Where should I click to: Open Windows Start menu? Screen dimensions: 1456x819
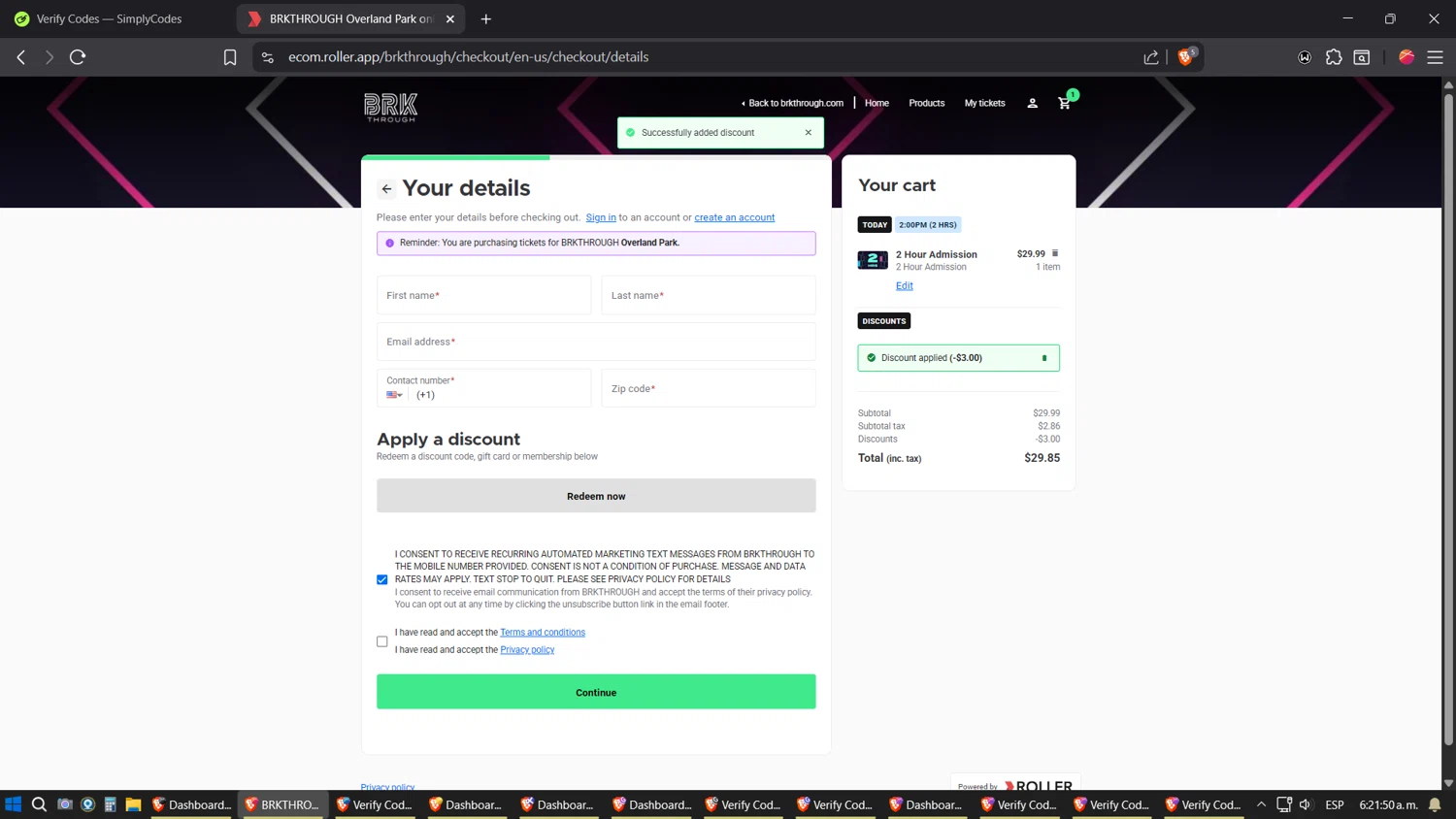[14, 804]
